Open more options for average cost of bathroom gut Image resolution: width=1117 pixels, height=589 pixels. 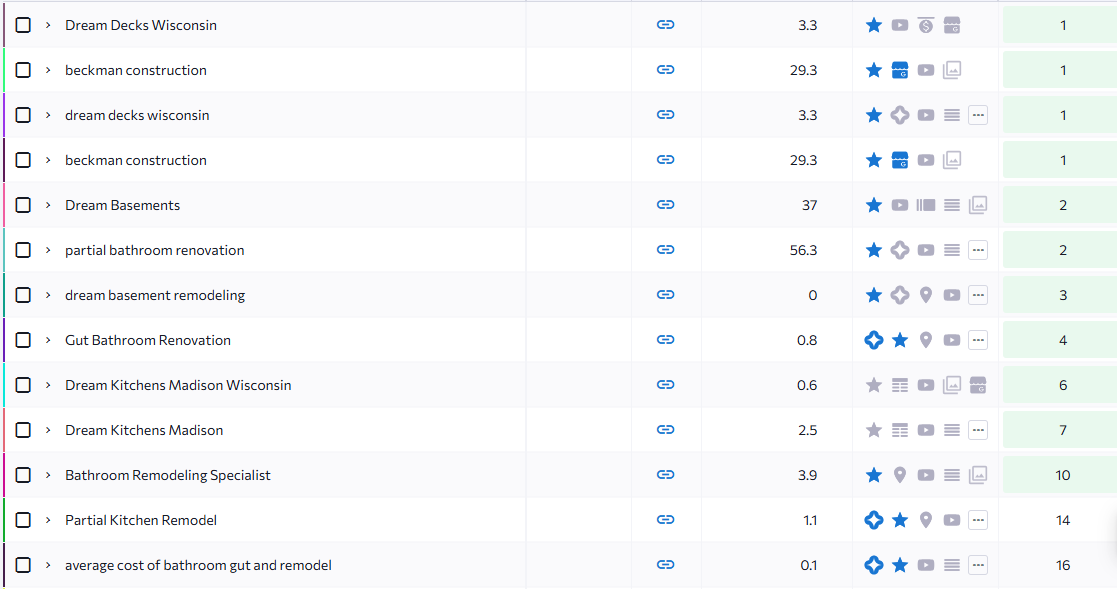[978, 565]
